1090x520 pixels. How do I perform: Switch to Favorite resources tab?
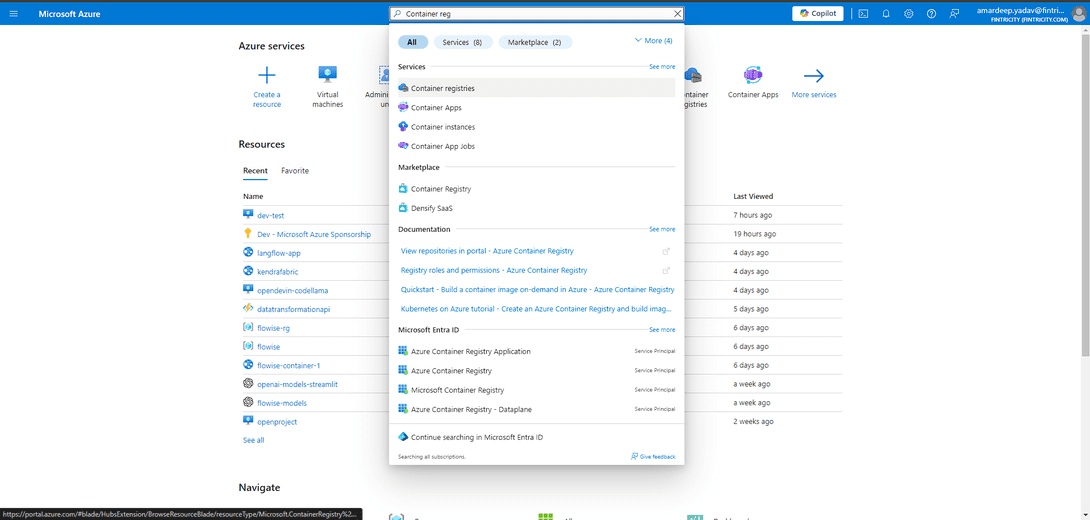[x=295, y=171]
